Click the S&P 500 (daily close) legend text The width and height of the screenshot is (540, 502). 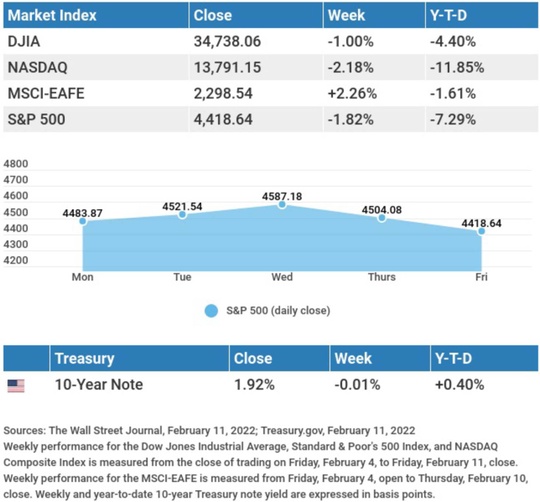[x=278, y=311]
